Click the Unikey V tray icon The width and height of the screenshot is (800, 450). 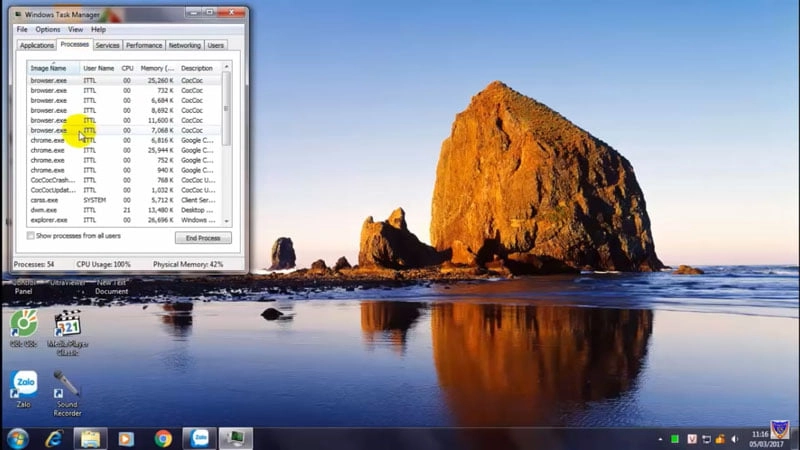[691, 439]
